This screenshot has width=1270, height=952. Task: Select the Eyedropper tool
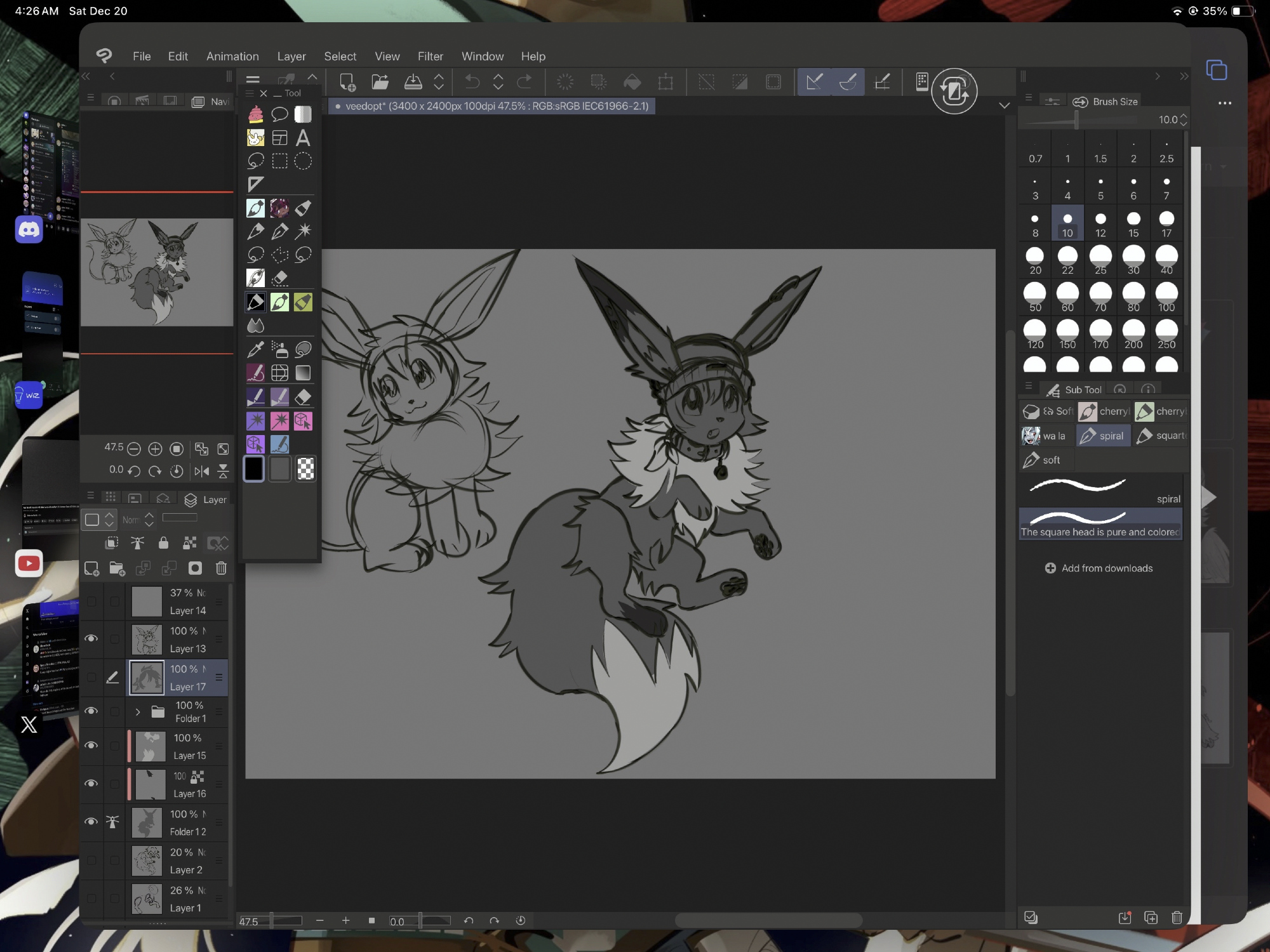[x=255, y=349]
